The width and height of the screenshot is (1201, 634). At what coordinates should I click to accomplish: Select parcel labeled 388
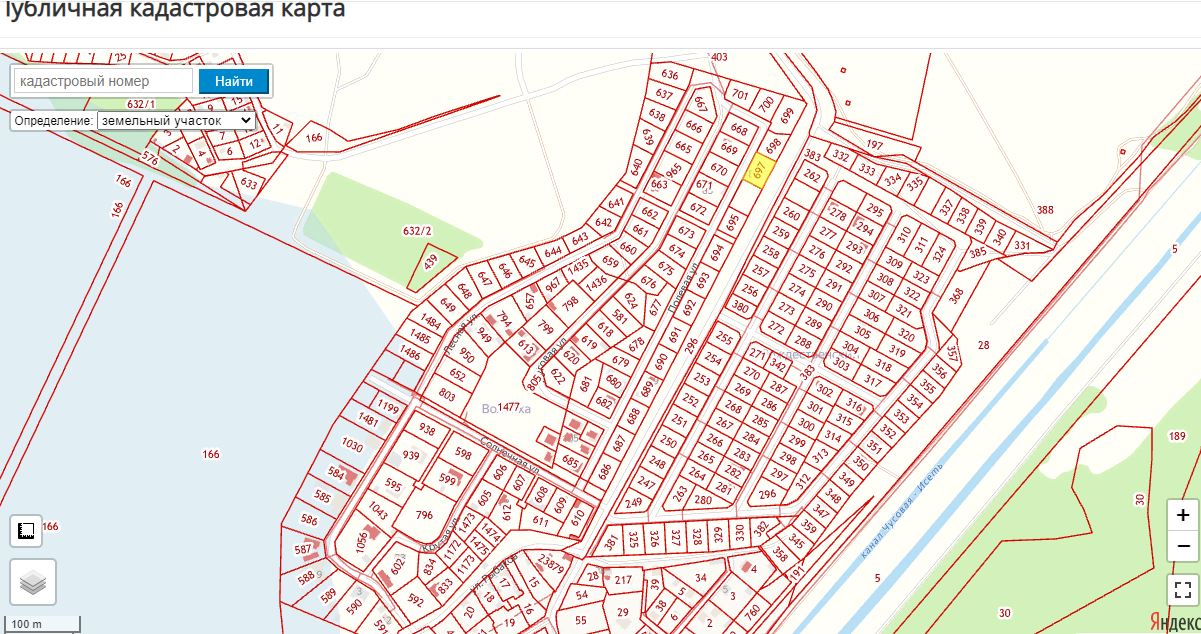tap(1045, 210)
